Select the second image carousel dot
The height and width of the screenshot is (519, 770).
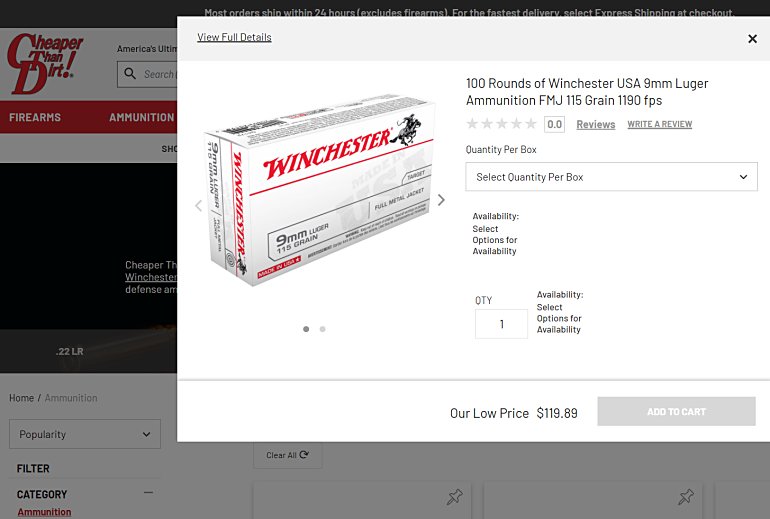323,329
